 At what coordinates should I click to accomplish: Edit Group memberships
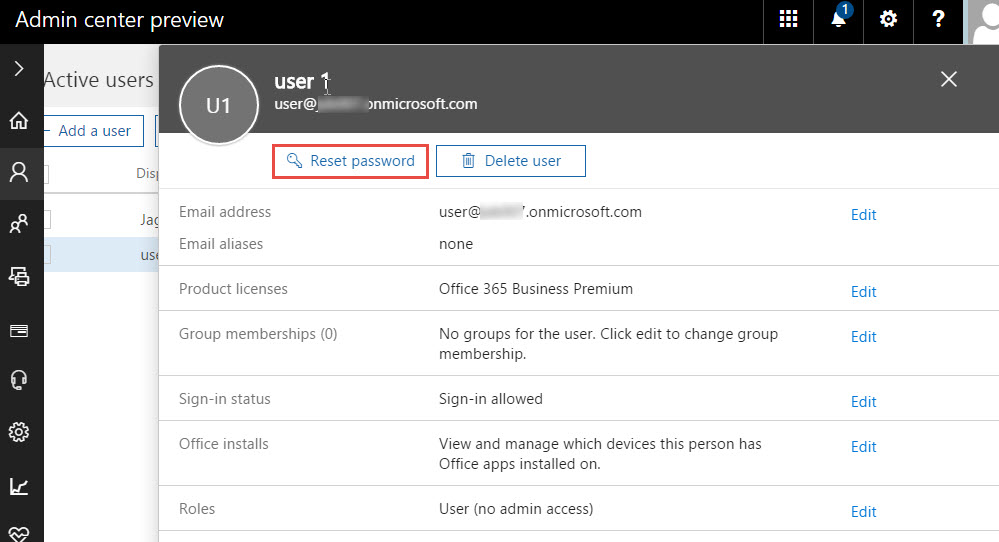pyautogui.click(x=863, y=337)
